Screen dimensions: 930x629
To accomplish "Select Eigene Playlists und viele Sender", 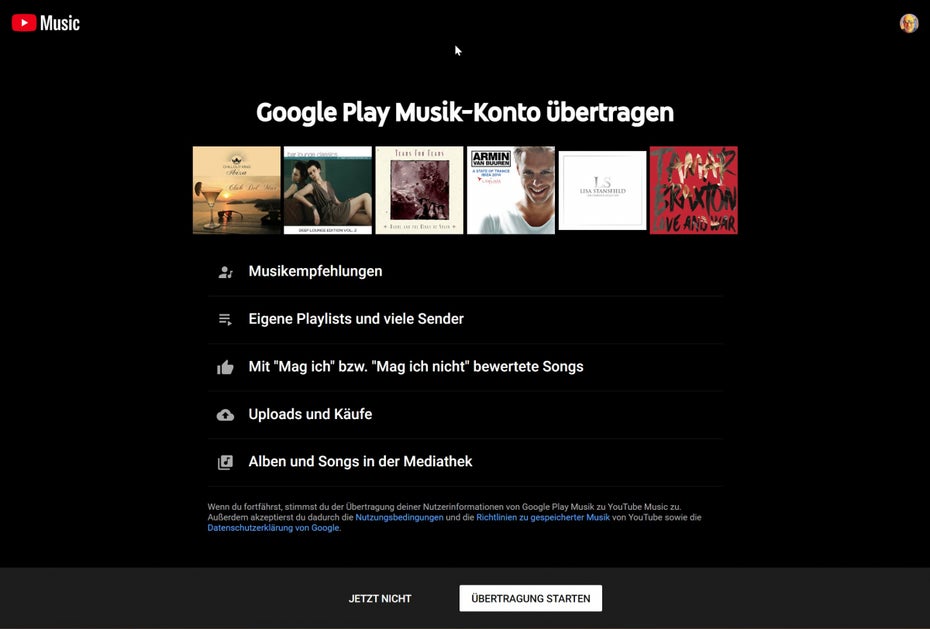I will pyautogui.click(x=465, y=319).
